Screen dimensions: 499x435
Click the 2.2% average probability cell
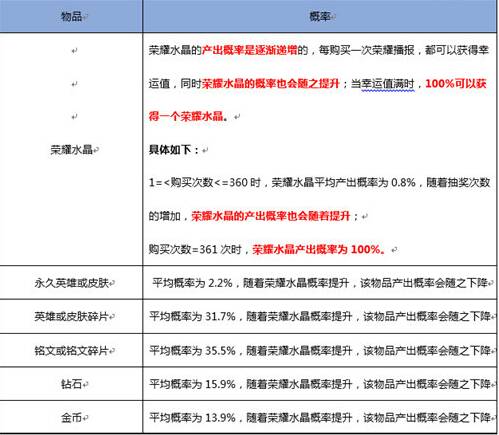tap(320, 283)
